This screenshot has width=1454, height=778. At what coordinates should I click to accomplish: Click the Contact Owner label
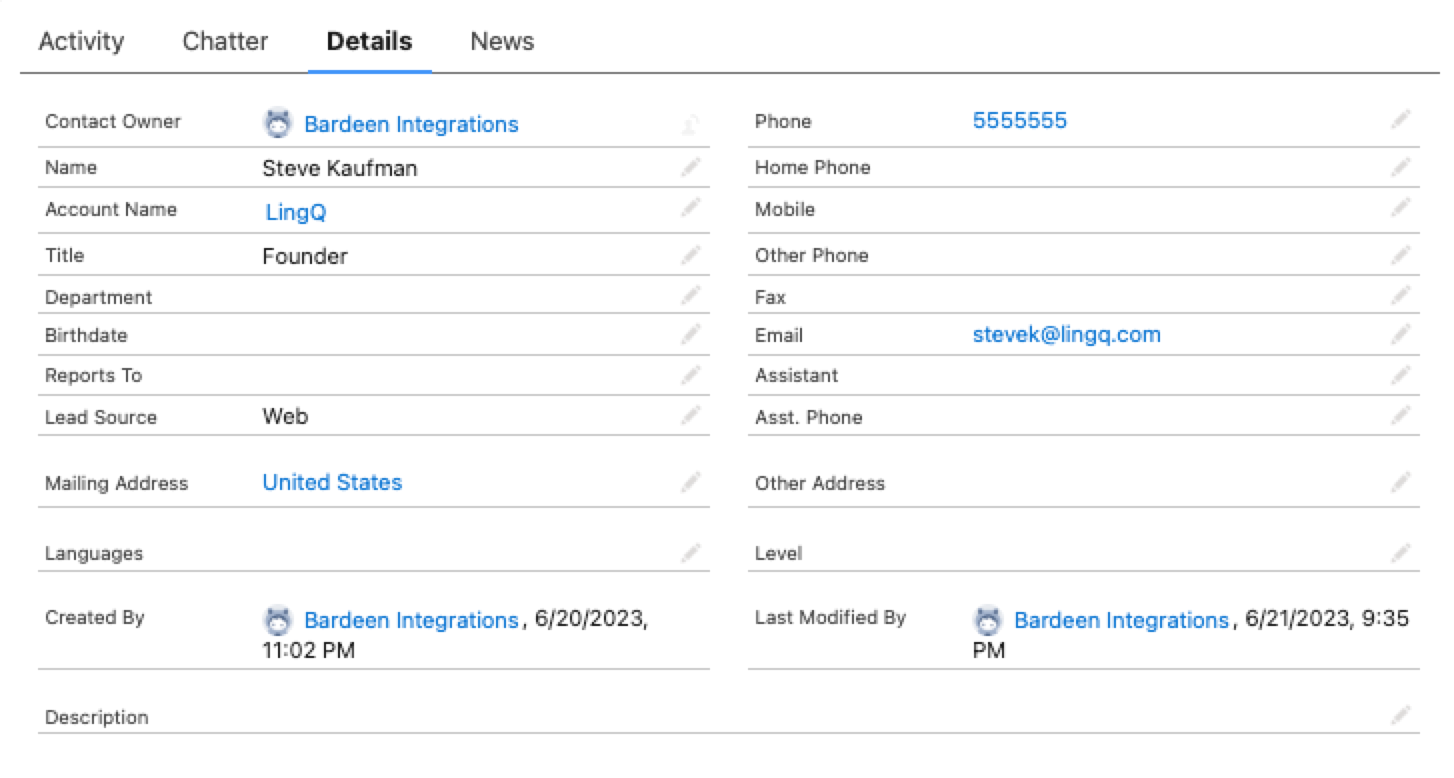point(113,121)
